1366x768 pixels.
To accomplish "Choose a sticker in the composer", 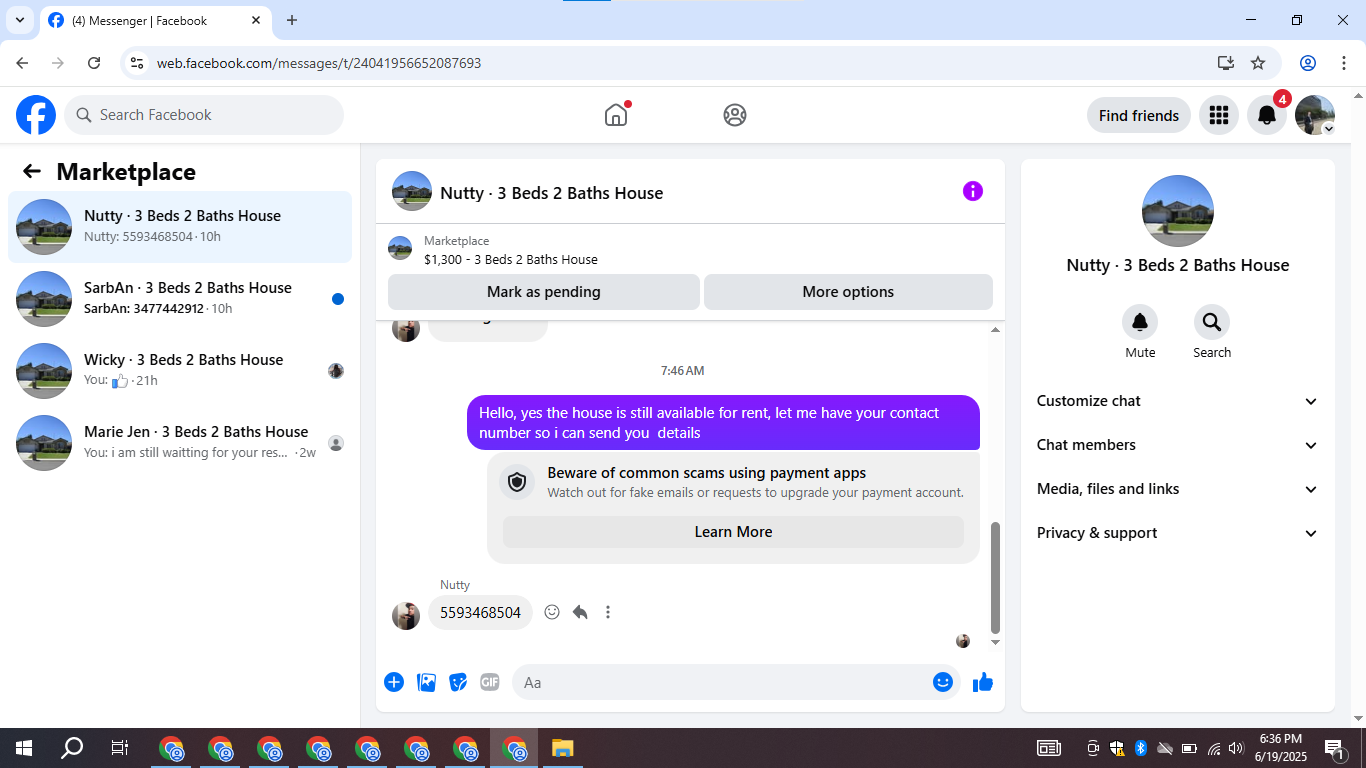I will (x=458, y=682).
